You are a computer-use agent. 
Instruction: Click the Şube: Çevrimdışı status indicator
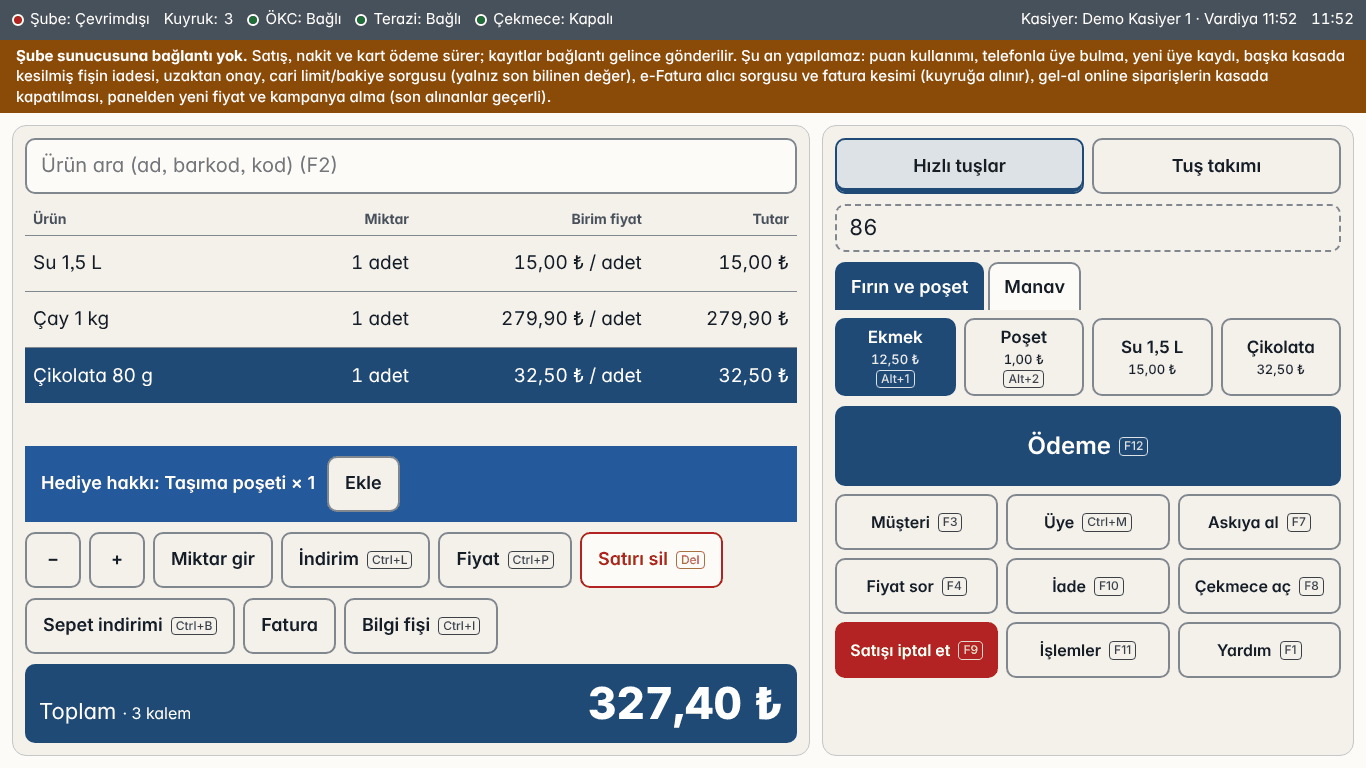tap(81, 19)
